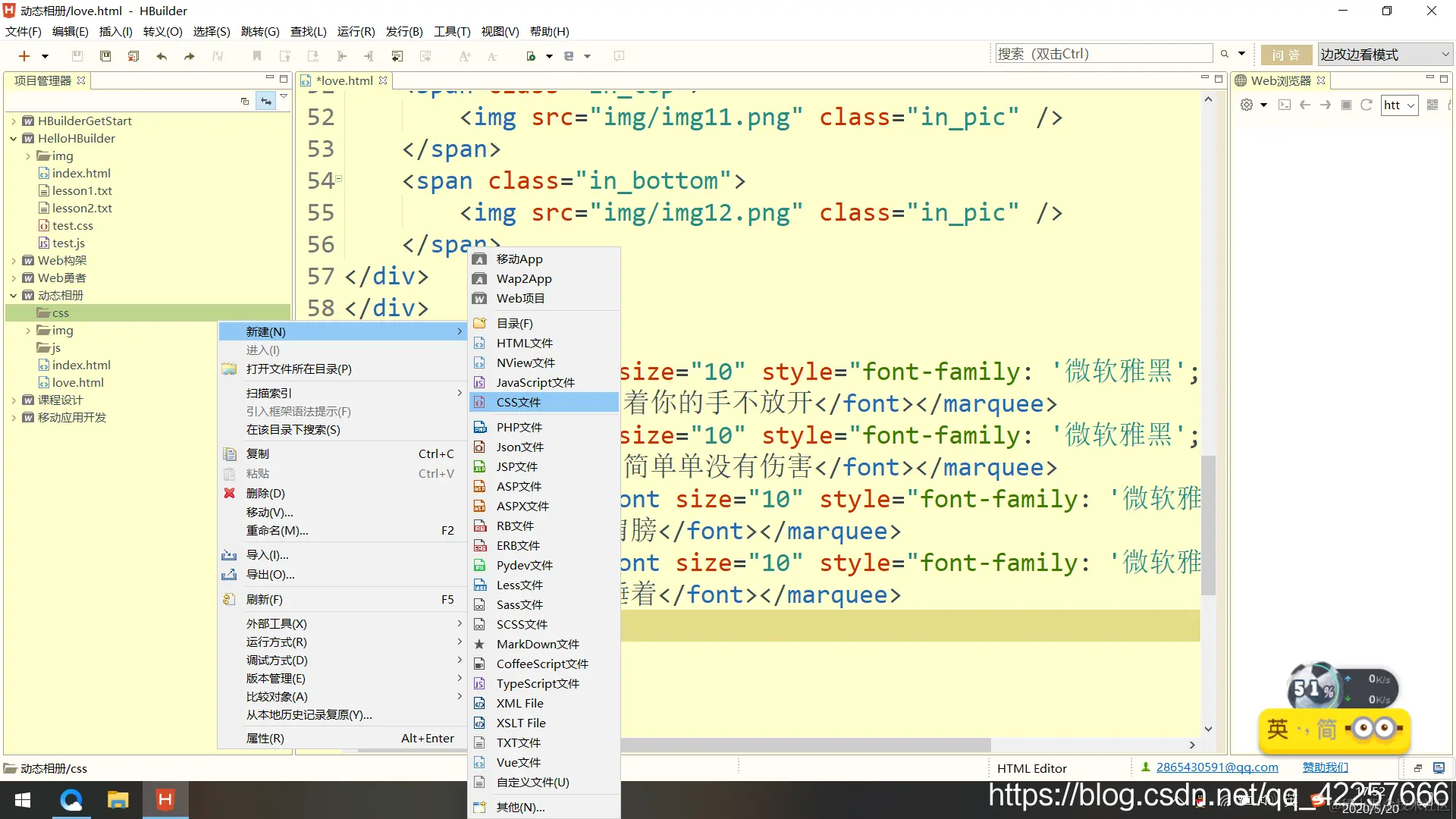The width and height of the screenshot is (1456, 819).
Task: Collapse the 动态相册 project tree
Action: (14, 296)
